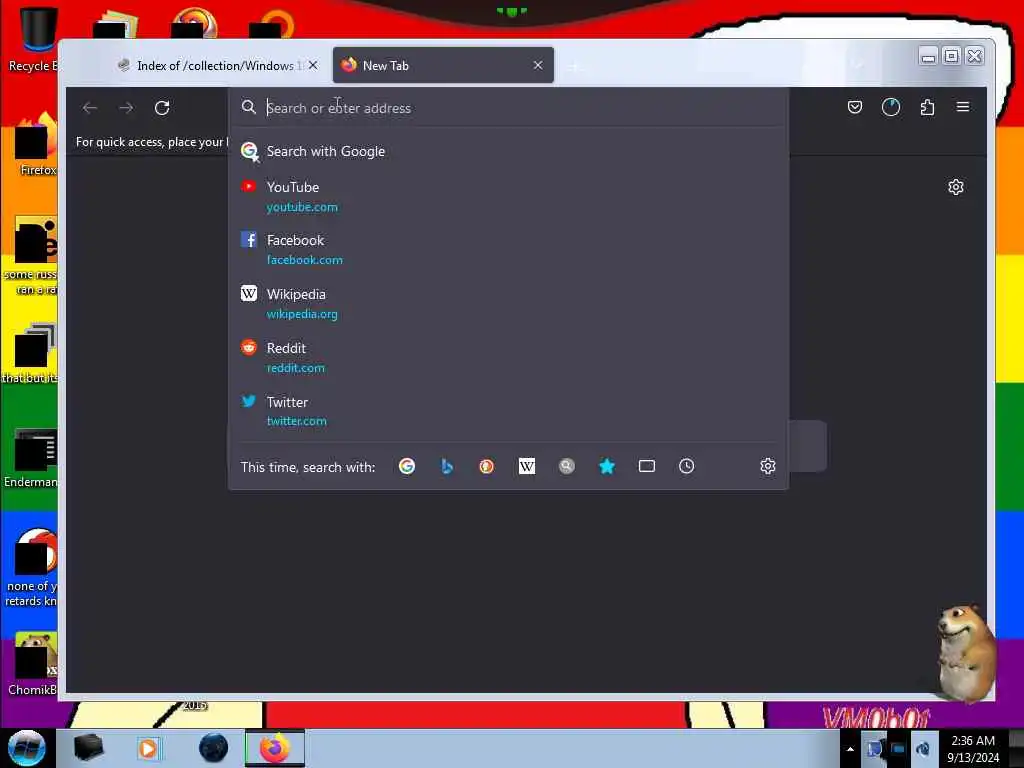Focus the Search or enter address field

coord(508,108)
